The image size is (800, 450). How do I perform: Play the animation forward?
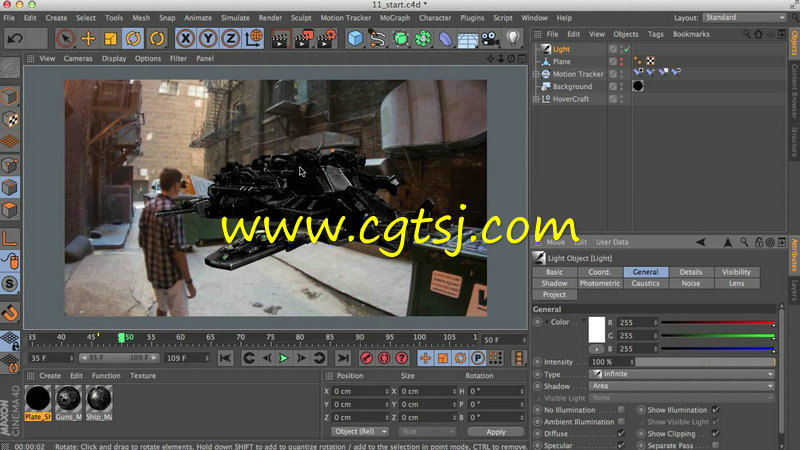click(x=284, y=358)
